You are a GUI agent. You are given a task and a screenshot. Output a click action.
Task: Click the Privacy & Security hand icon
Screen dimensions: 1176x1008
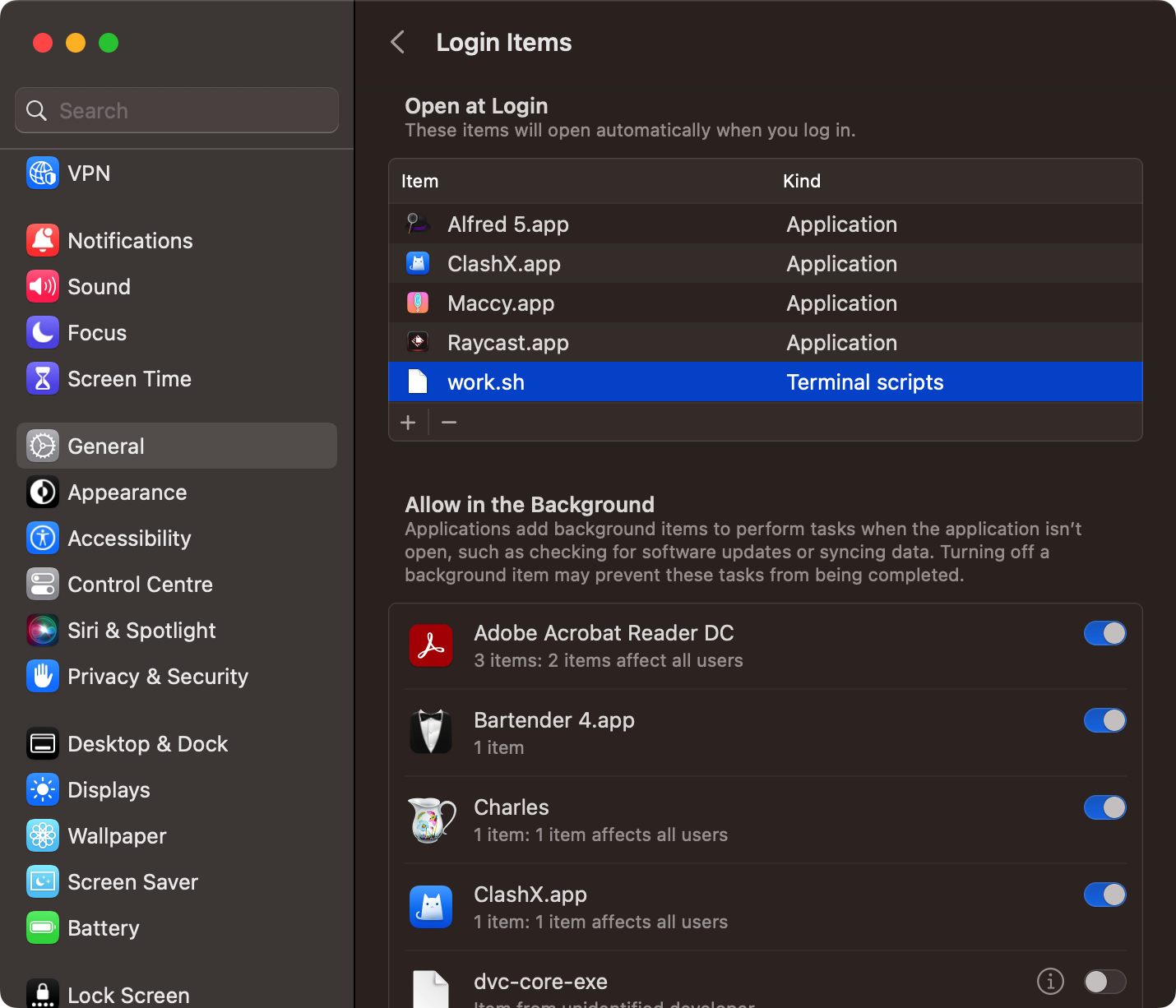click(x=43, y=677)
